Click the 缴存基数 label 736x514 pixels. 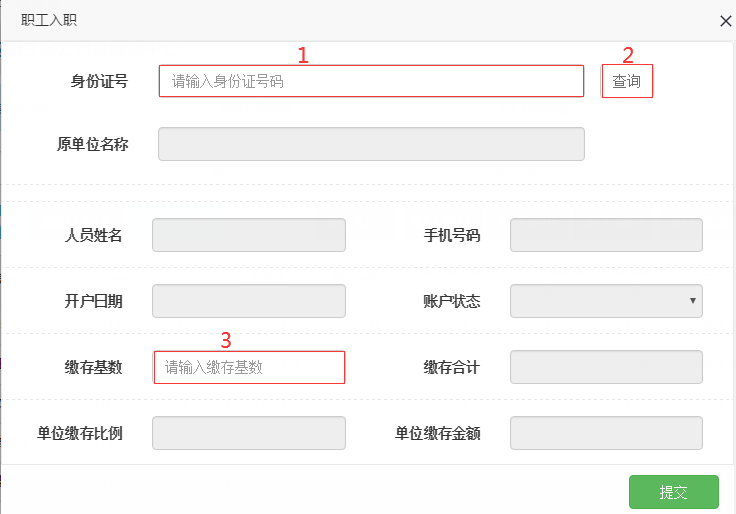click(x=93, y=367)
